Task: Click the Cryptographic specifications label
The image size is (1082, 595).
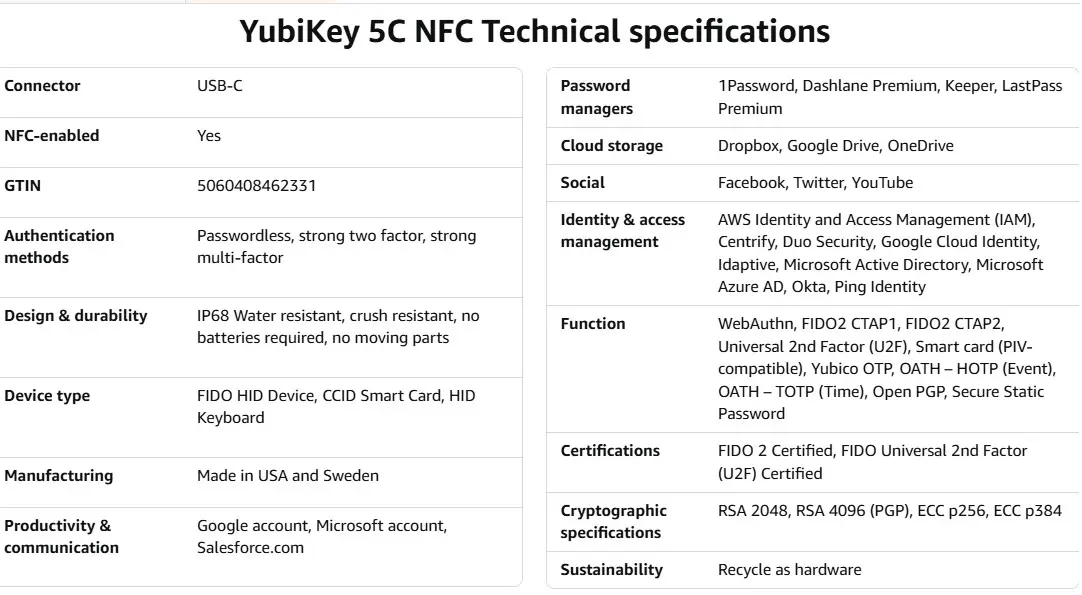Action: (x=614, y=522)
